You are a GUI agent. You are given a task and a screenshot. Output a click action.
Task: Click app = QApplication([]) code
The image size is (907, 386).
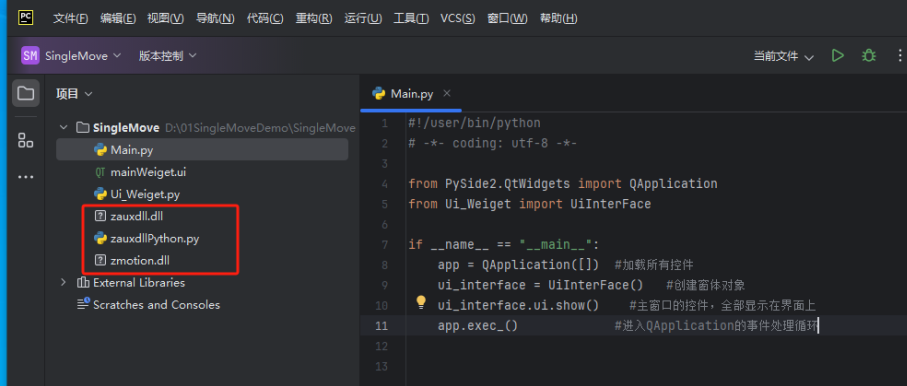point(518,265)
